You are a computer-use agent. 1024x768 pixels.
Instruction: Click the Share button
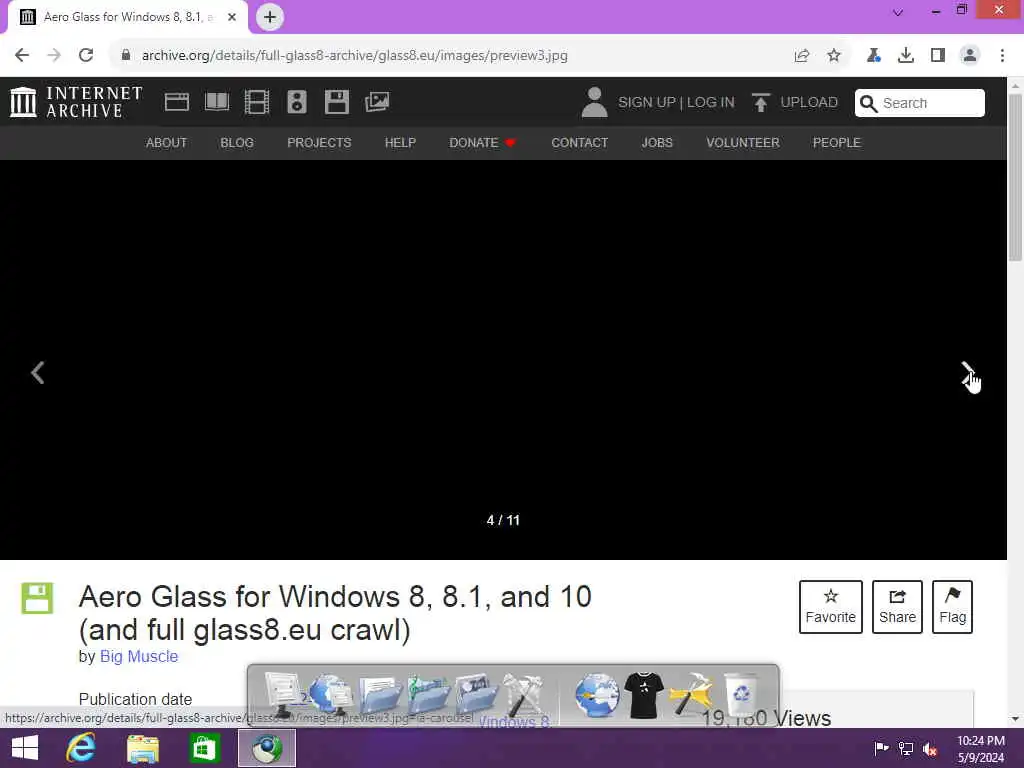click(897, 607)
